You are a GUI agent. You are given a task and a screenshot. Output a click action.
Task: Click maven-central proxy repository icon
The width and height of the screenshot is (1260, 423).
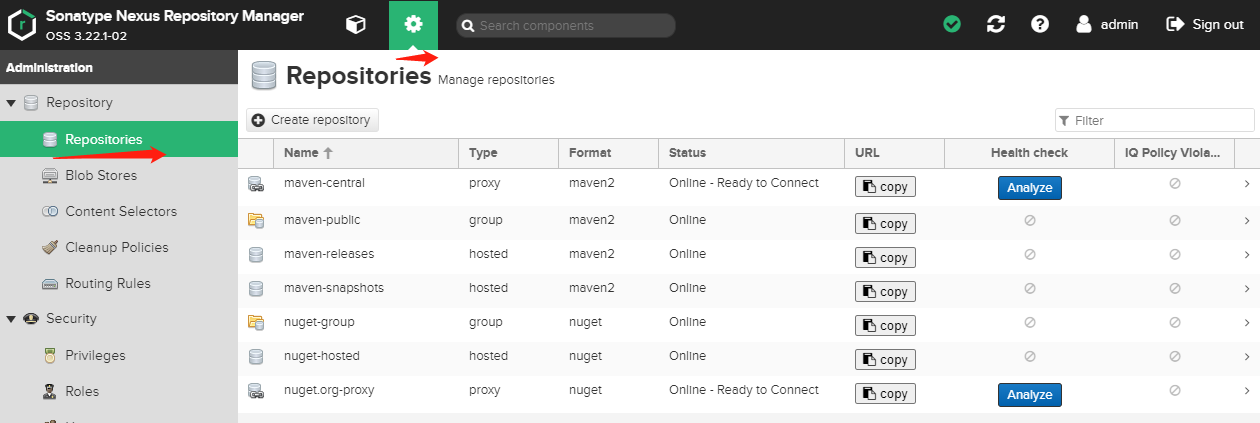click(255, 184)
